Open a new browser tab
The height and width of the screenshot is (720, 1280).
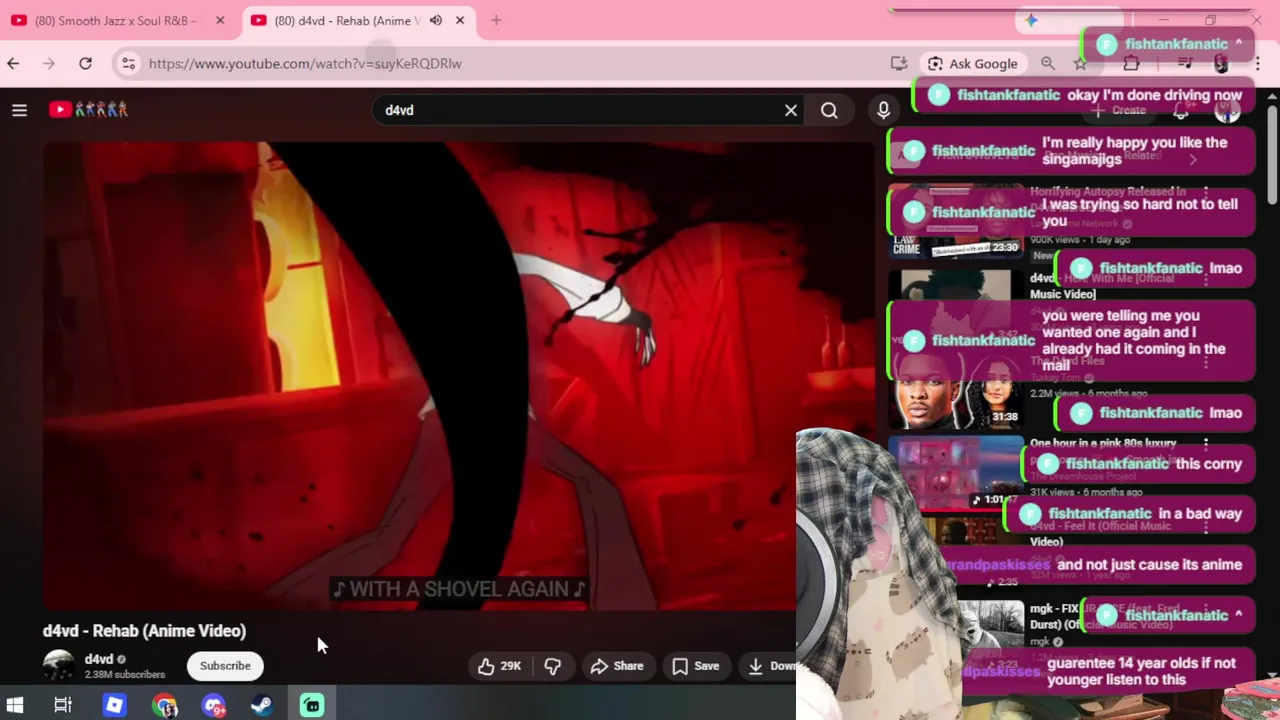[496, 20]
